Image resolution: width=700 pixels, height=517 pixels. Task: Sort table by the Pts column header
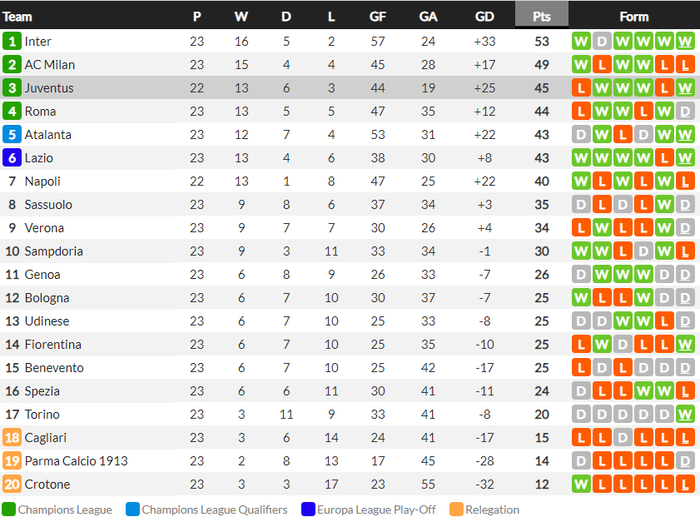click(541, 16)
